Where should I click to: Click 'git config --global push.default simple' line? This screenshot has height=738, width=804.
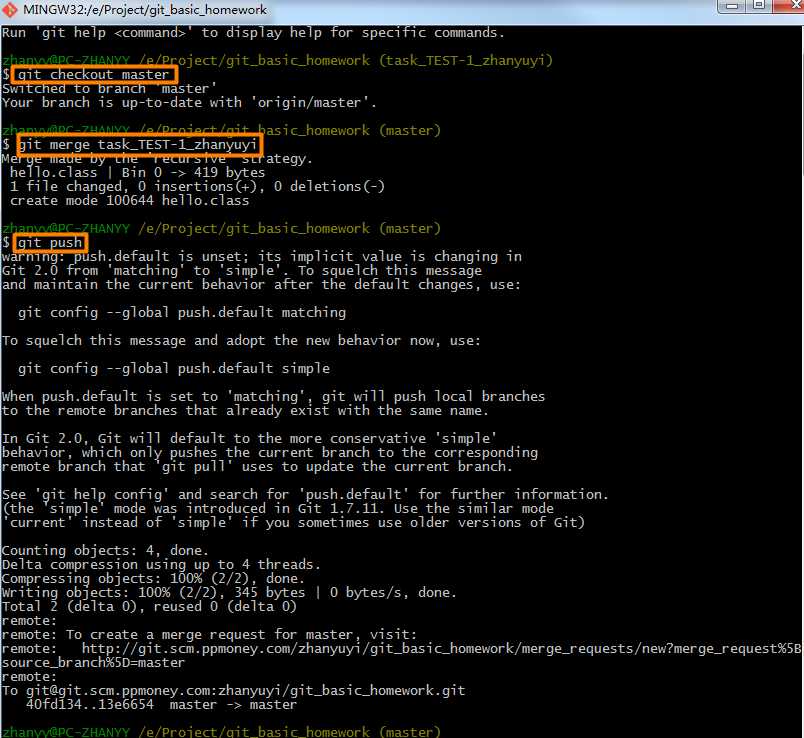[174, 368]
